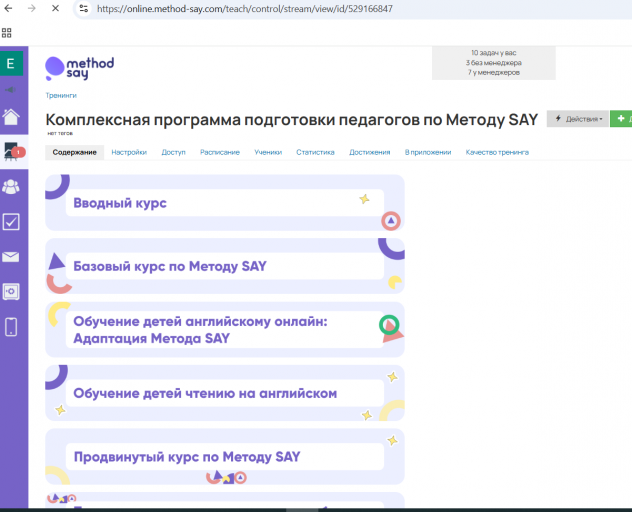
Task: Click the 'нет тегов' label under title
Action: tap(60, 133)
